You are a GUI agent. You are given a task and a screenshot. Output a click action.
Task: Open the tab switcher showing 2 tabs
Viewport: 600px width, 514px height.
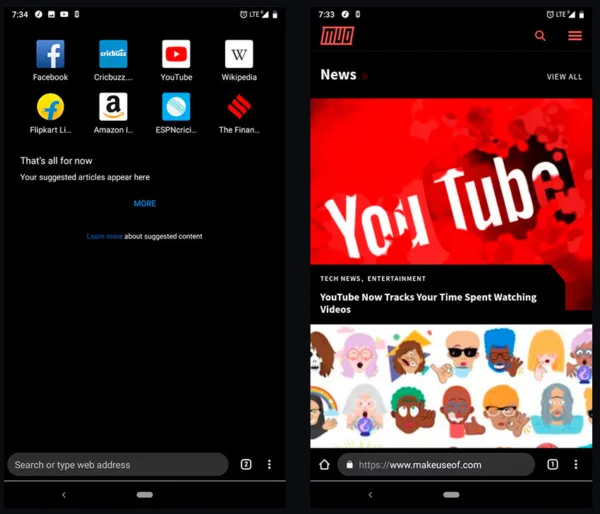246,465
